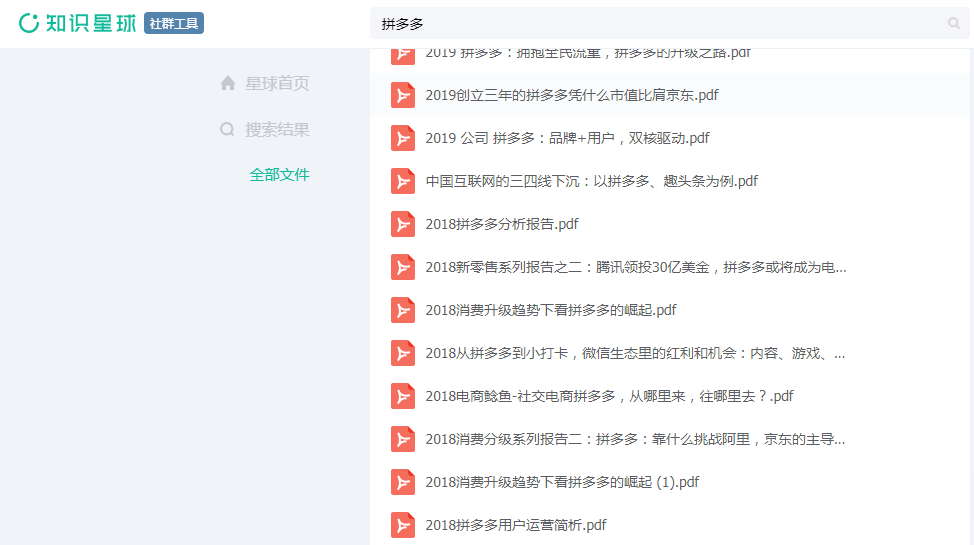The height and width of the screenshot is (545, 974).
Task: Open 2018拼多多用户运营简析.pdf
Action: click(x=516, y=525)
